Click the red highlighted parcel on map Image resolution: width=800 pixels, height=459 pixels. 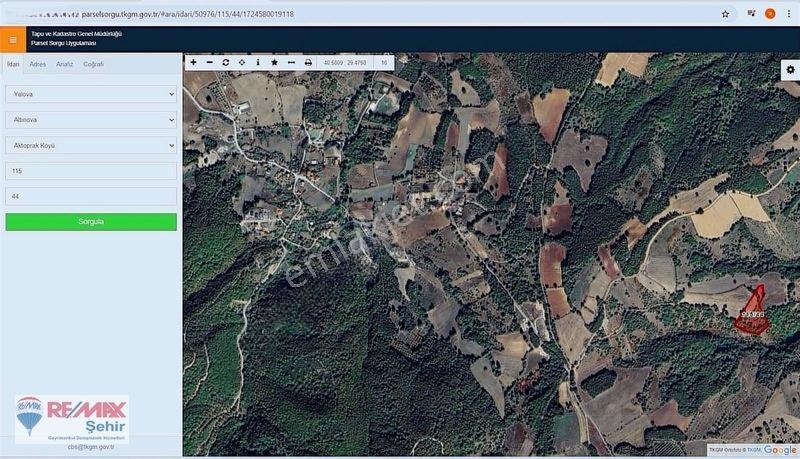[x=753, y=312]
